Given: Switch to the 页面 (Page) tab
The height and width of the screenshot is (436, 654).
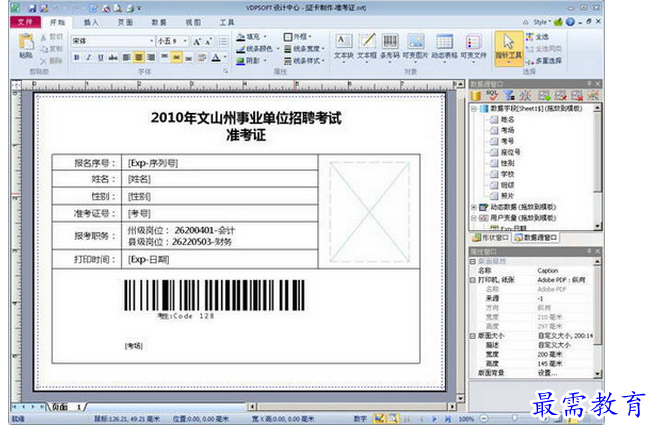Looking at the screenshot, I should click(x=125, y=23).
